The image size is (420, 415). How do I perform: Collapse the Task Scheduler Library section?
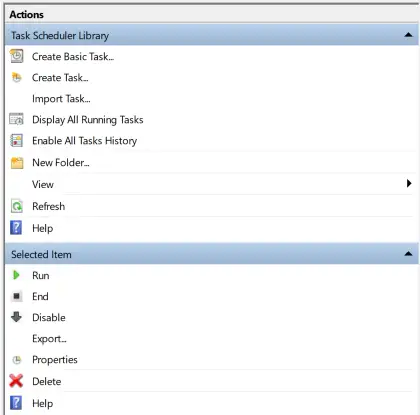coord(408,35)
